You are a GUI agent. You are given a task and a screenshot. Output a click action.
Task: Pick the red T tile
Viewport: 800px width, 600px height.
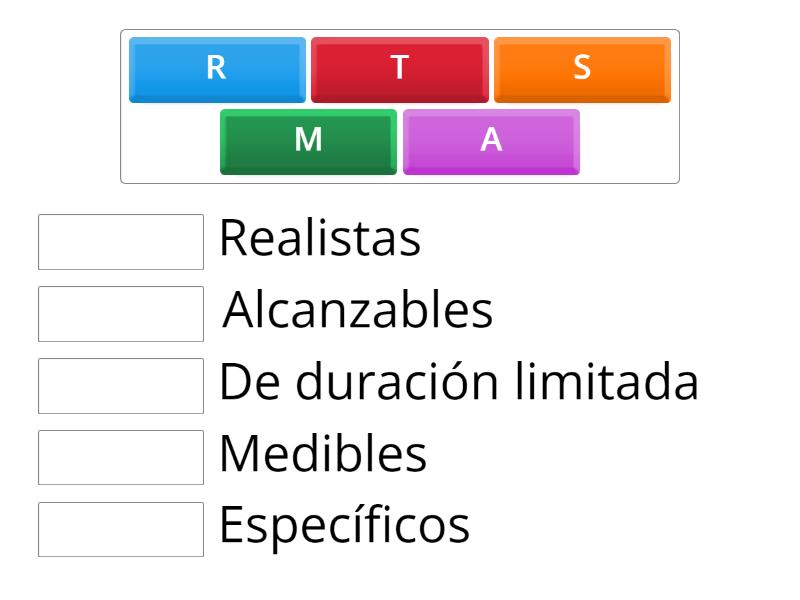point(400,69)
